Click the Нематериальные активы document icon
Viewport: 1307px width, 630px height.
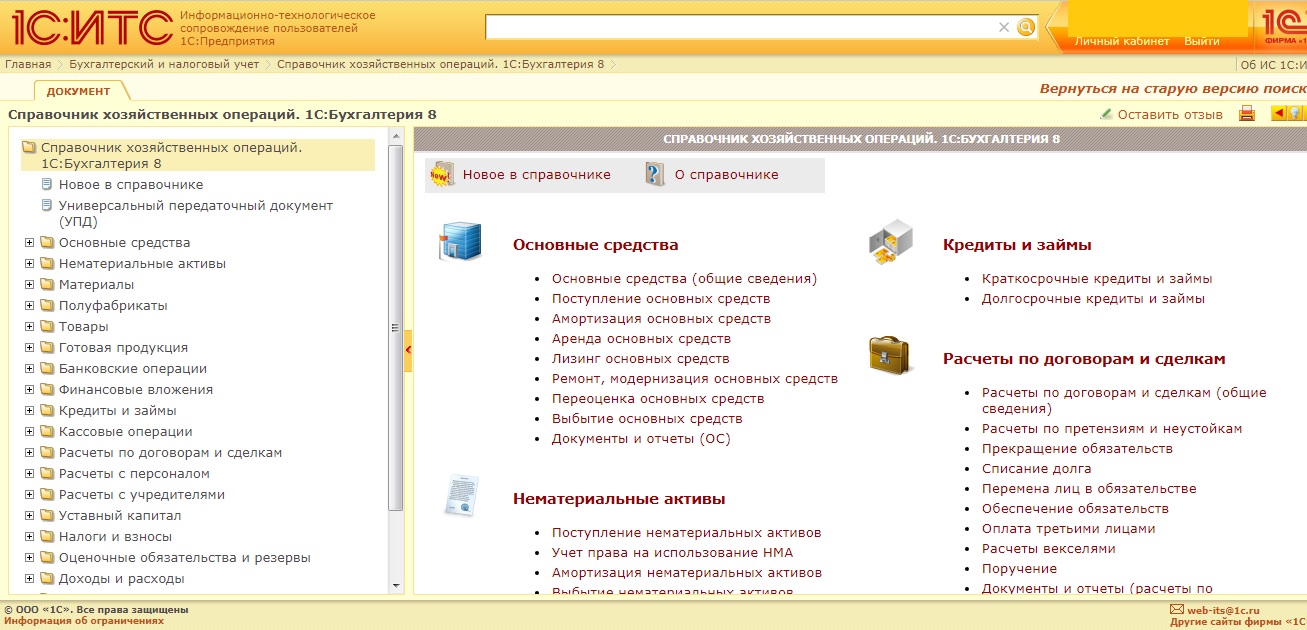click(460, 496)
